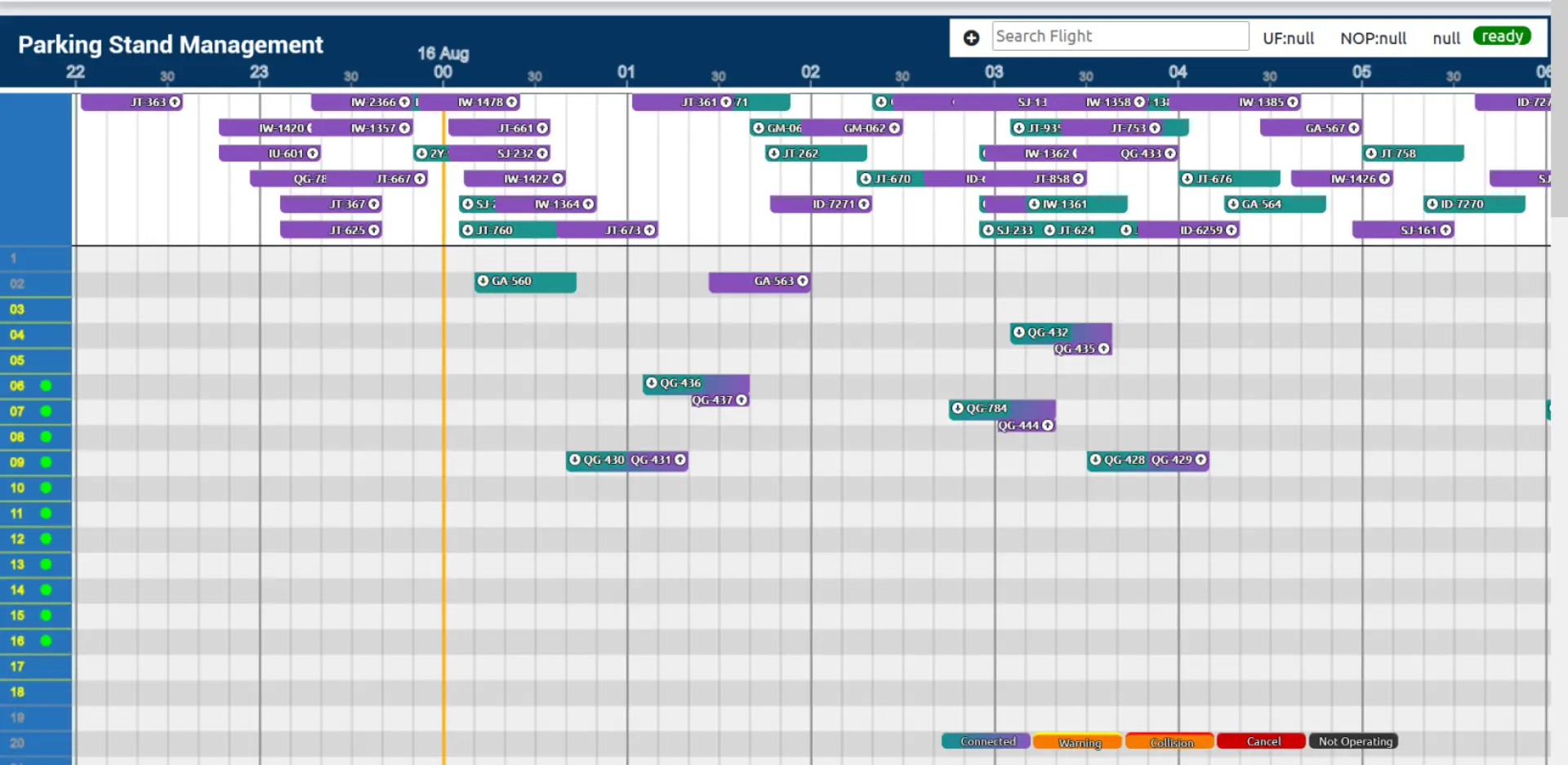Click the orange Warning legend swatch
1568x765 pixels.
click(1078, 741)
